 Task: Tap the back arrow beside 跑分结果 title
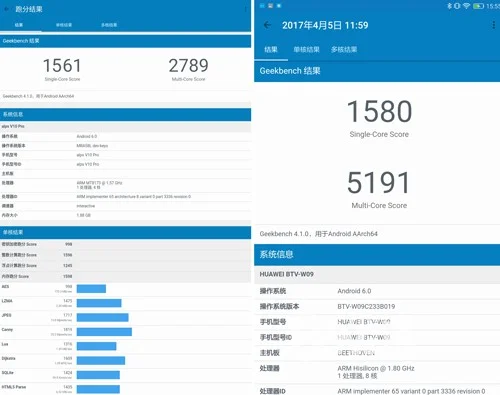(6, 9)
